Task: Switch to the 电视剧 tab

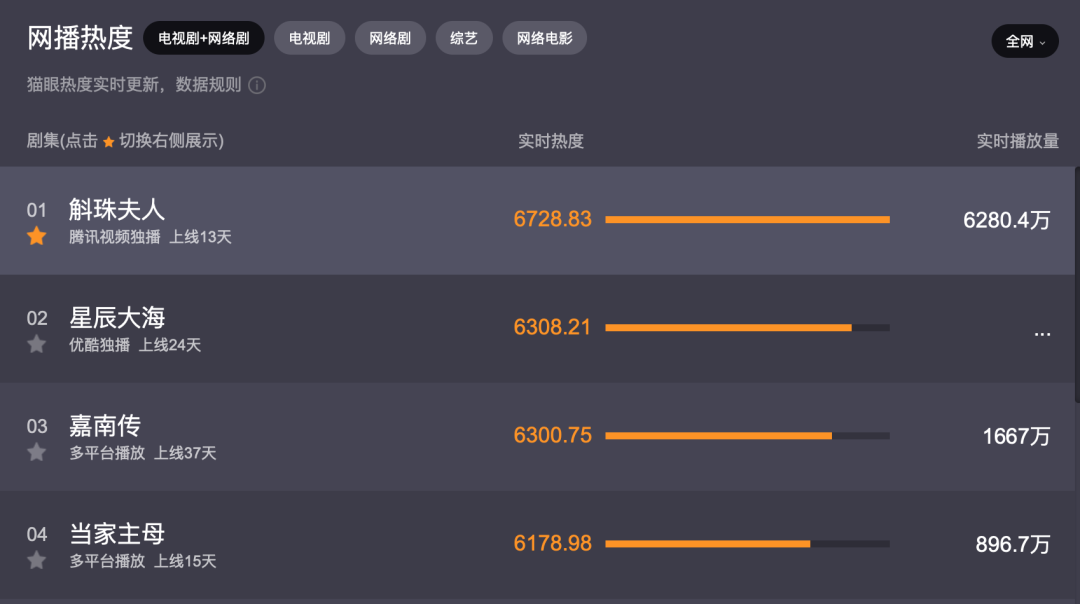Action: 309,38
